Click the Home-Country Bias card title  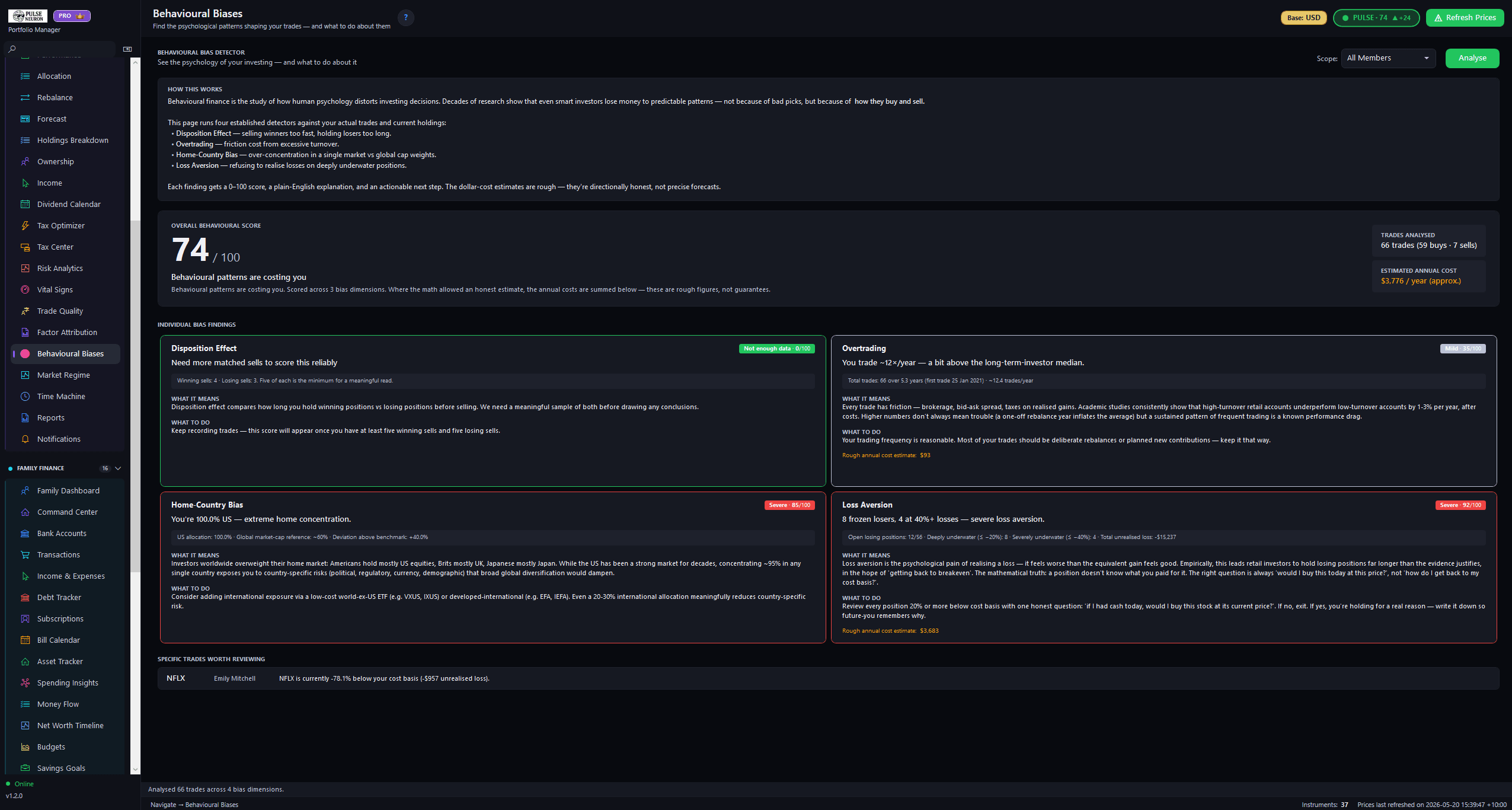[x=207, y=505]
